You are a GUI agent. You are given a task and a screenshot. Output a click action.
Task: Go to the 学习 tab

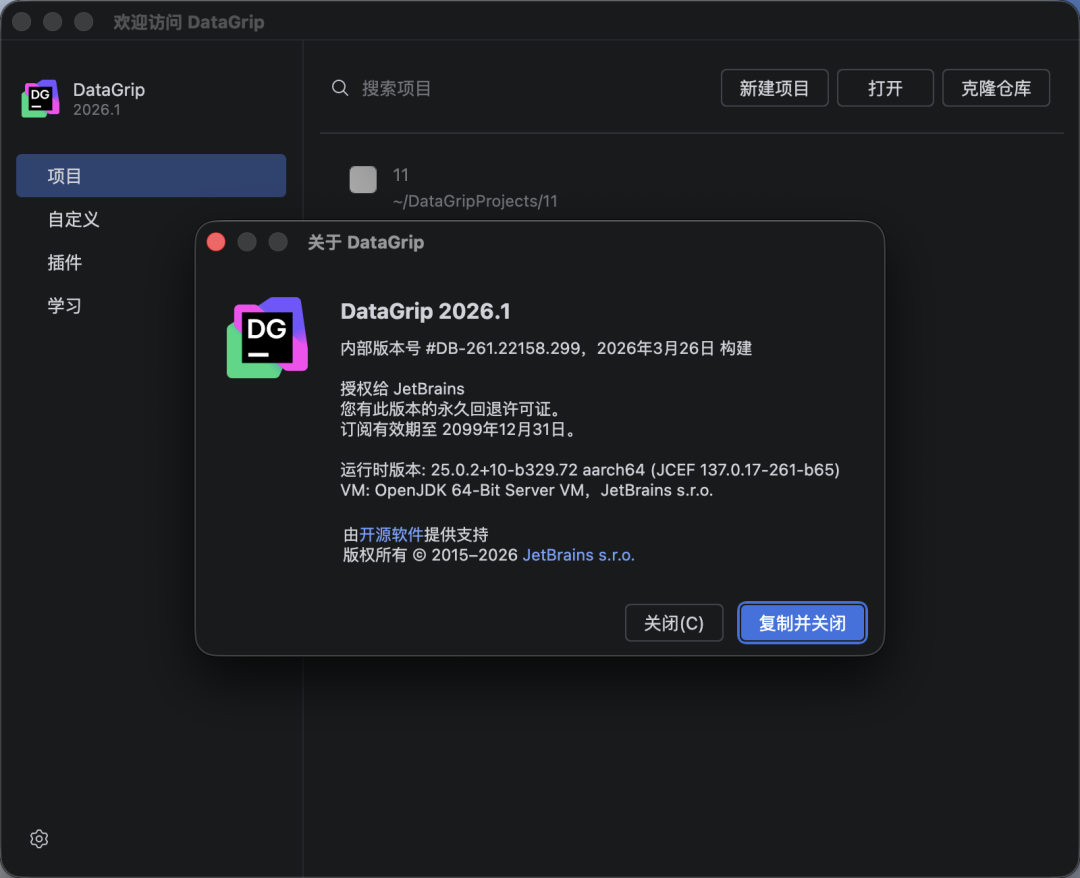point(65,306)
